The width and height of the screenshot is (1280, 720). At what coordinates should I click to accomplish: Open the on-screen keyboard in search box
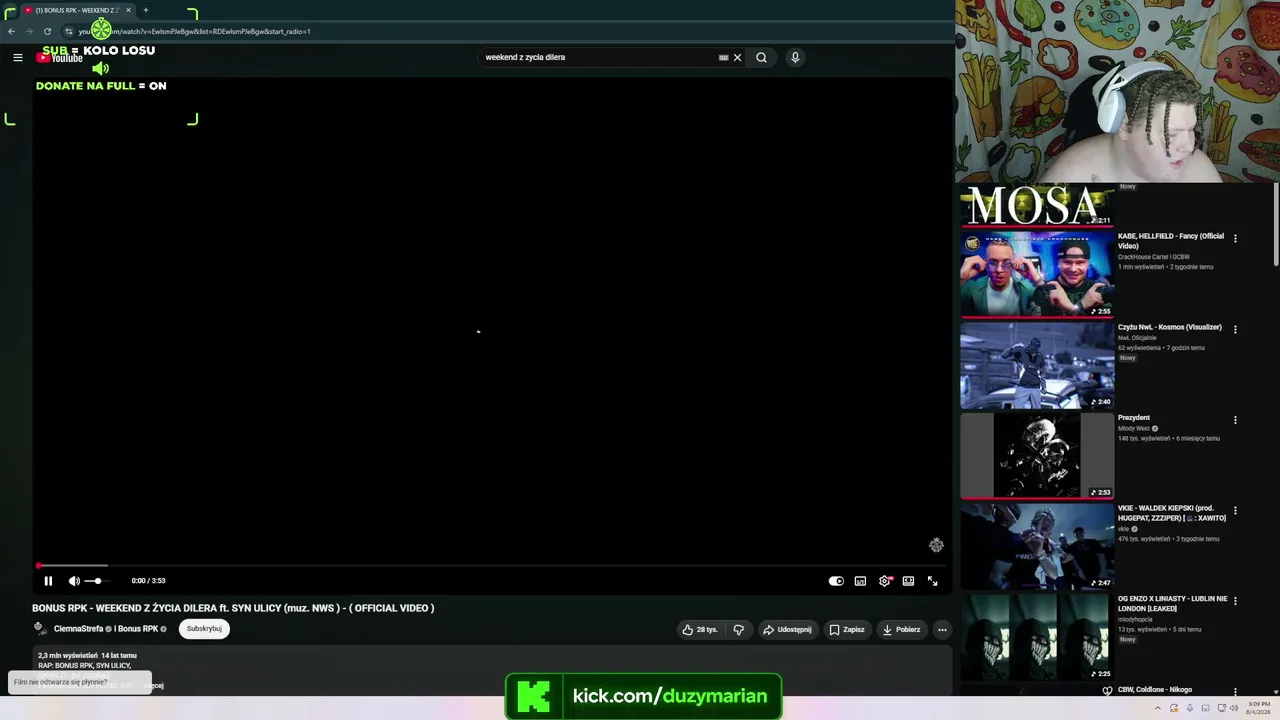point(723,58)
